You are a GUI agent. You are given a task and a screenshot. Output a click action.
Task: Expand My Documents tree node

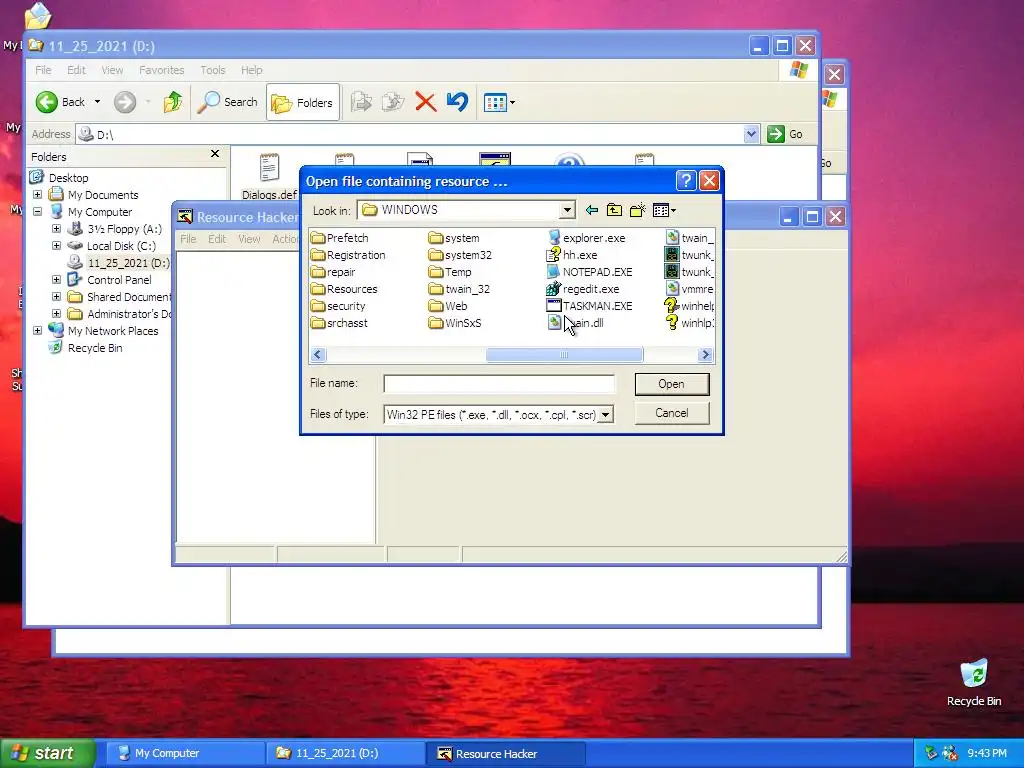click(x=37, y=195)
